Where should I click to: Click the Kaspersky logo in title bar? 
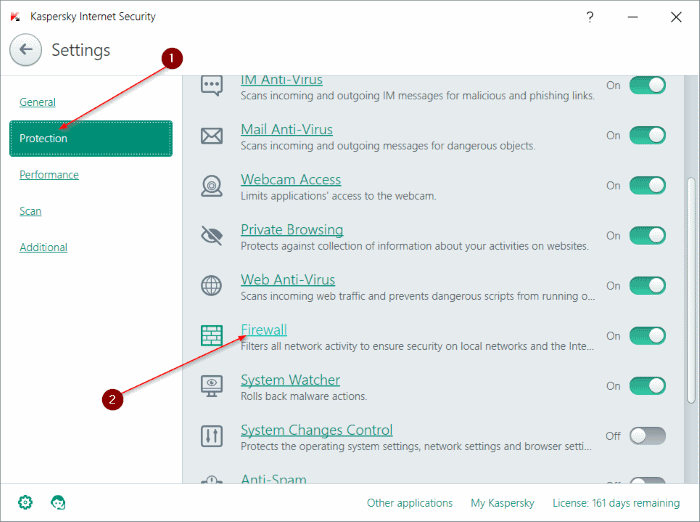tap(15, 17)
